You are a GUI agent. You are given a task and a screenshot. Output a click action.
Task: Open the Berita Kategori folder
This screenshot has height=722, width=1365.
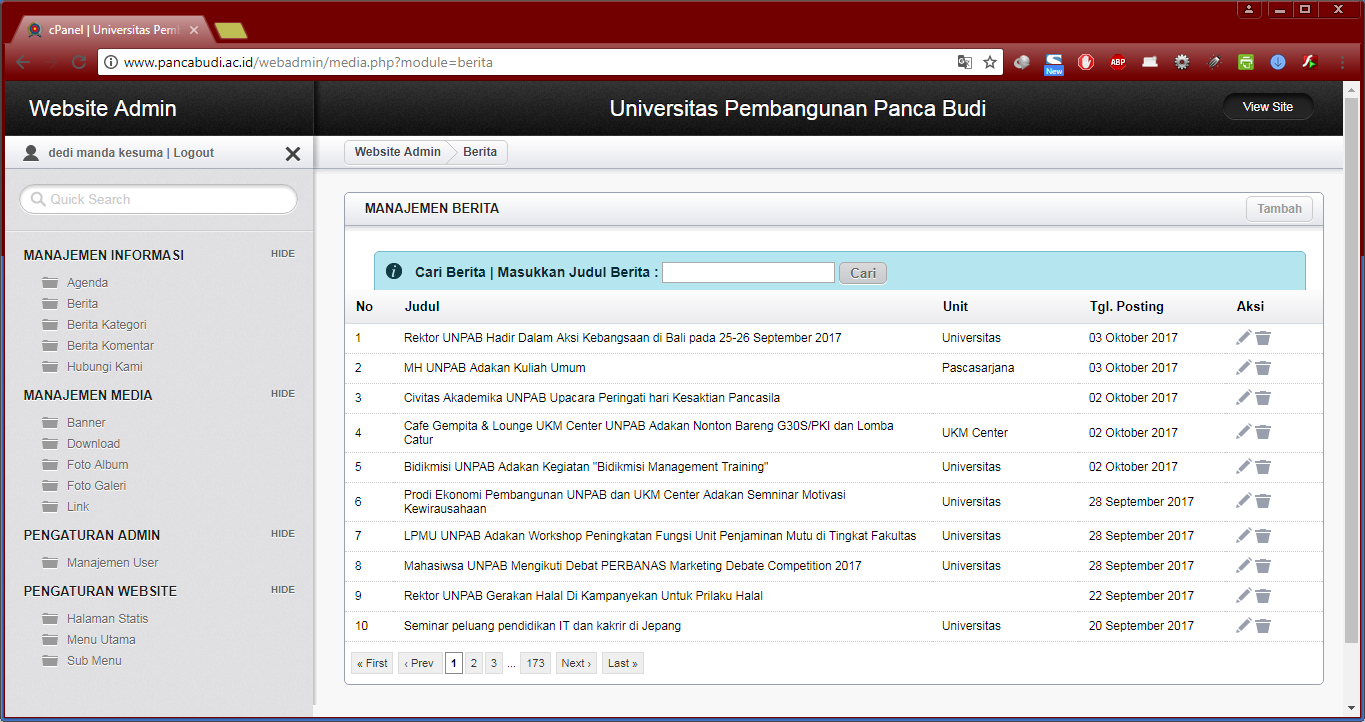pos(106,325)
